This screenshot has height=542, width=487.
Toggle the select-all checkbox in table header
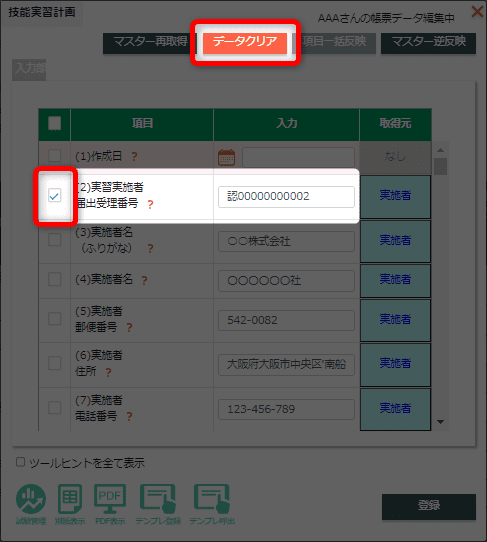click(55, 123)
